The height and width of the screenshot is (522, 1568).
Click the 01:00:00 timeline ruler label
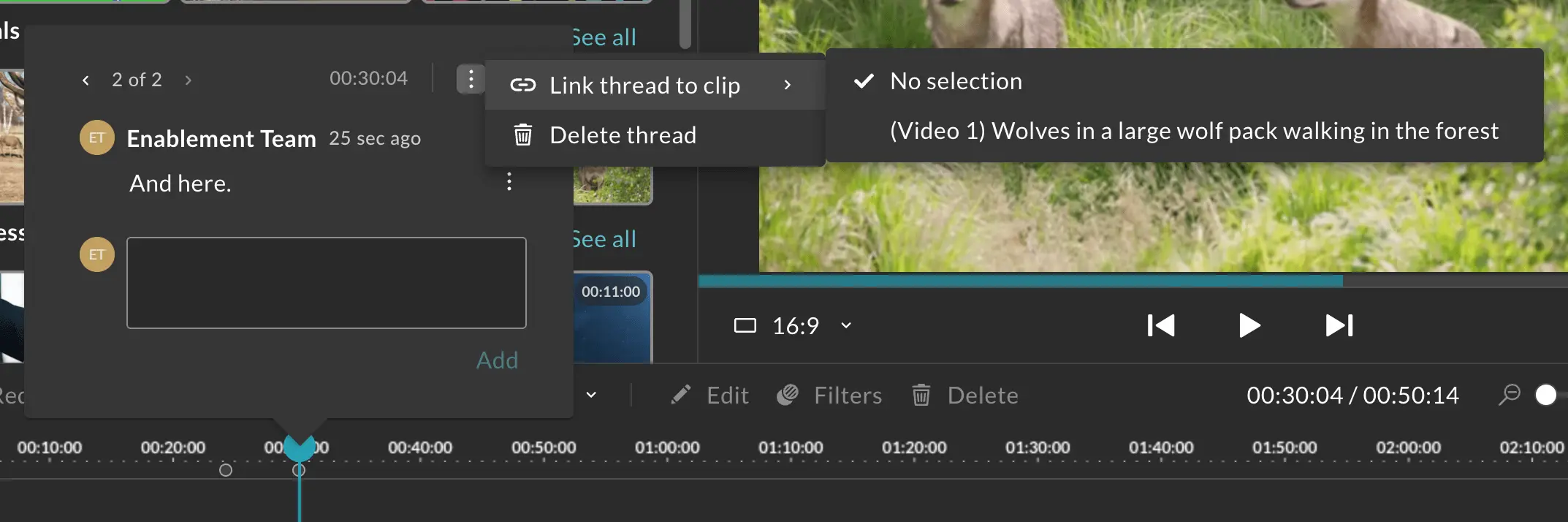pyautogui.click(x=667, y=447)
